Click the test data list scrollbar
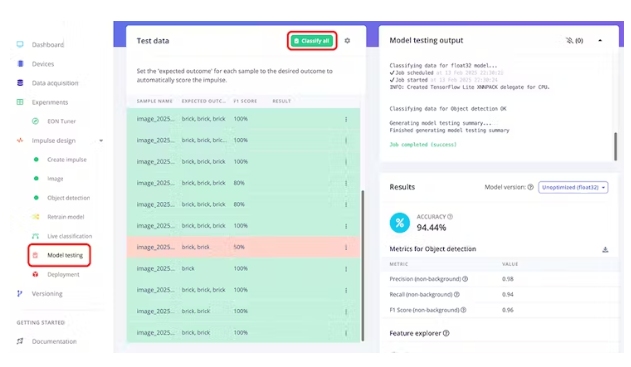The width and height of the screenshot is (631, 367). tap(363, 266)
